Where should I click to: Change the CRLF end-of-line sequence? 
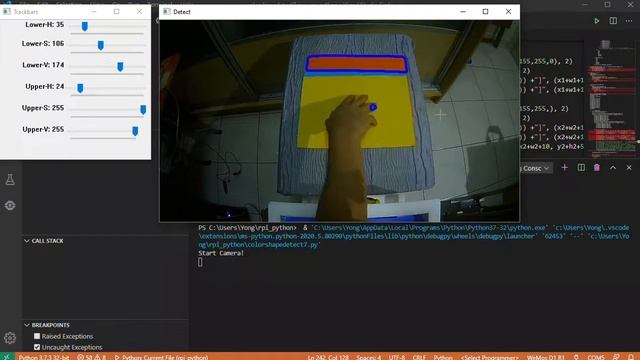pos(419,357)
